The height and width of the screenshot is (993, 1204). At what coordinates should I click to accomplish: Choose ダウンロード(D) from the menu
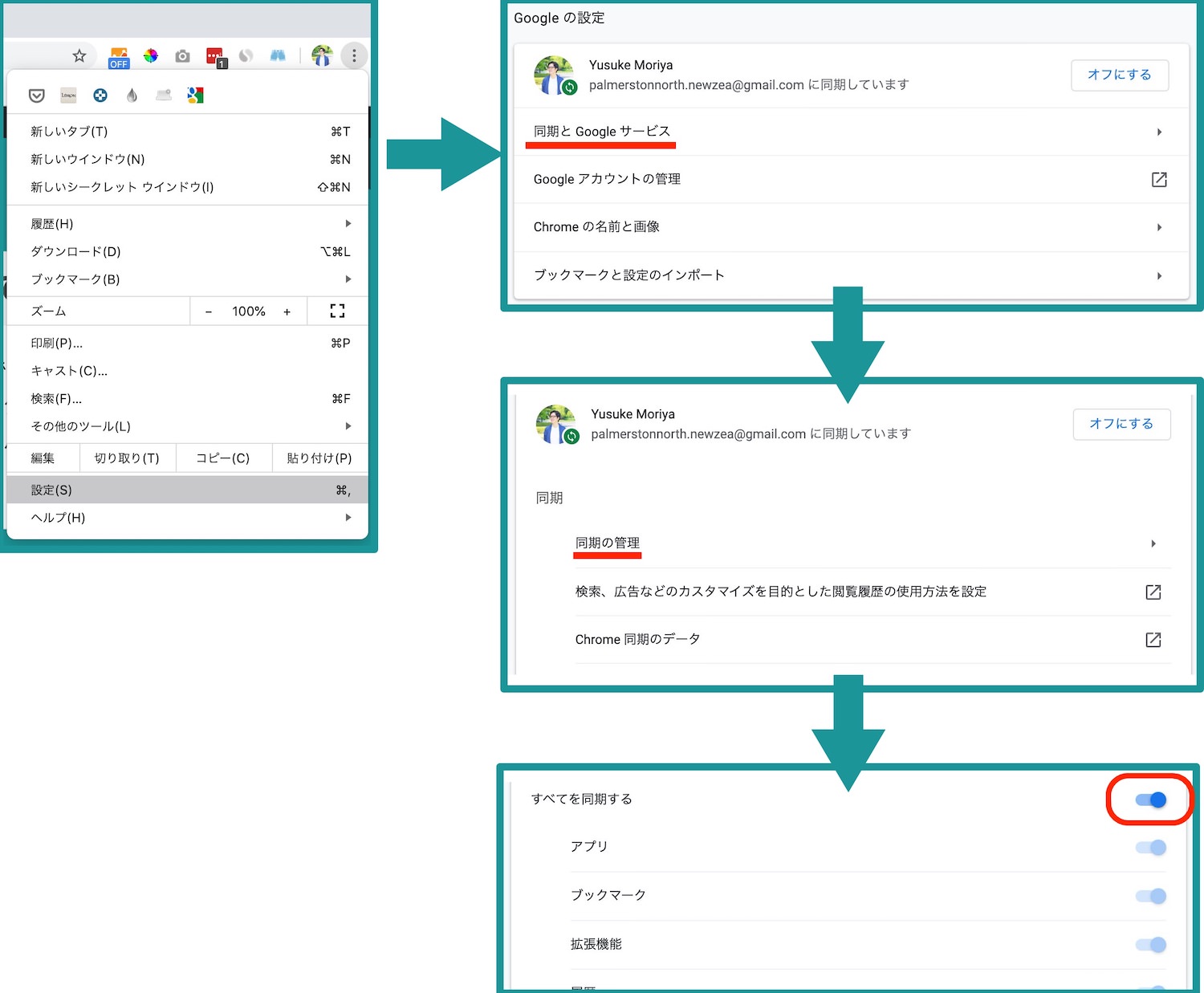click(x=187, y=251)
